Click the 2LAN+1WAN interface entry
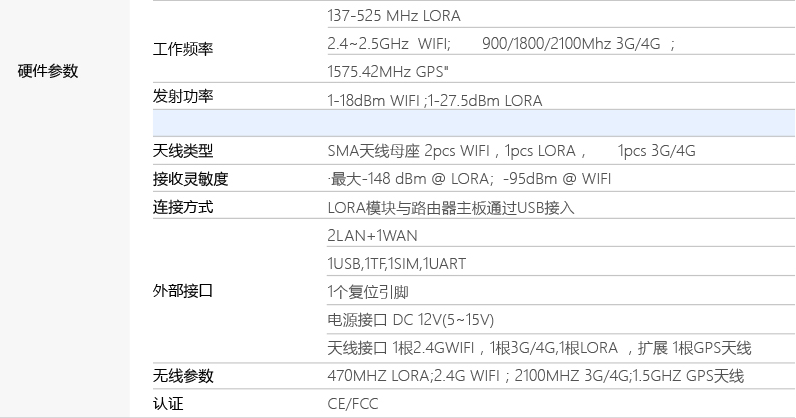The image size is (796, 418). click(x=372, y=235)
